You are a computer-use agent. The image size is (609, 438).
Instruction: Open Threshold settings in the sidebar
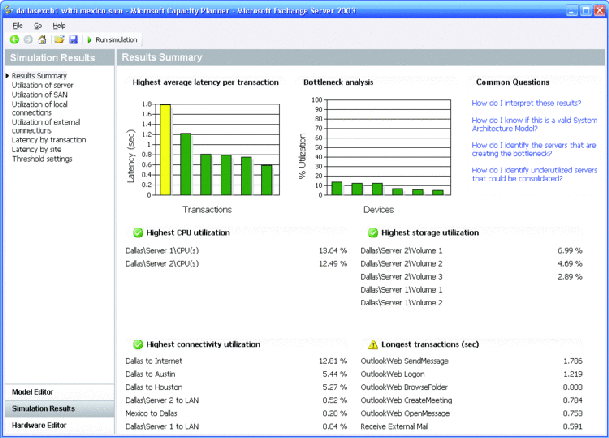tap(42, 158)
